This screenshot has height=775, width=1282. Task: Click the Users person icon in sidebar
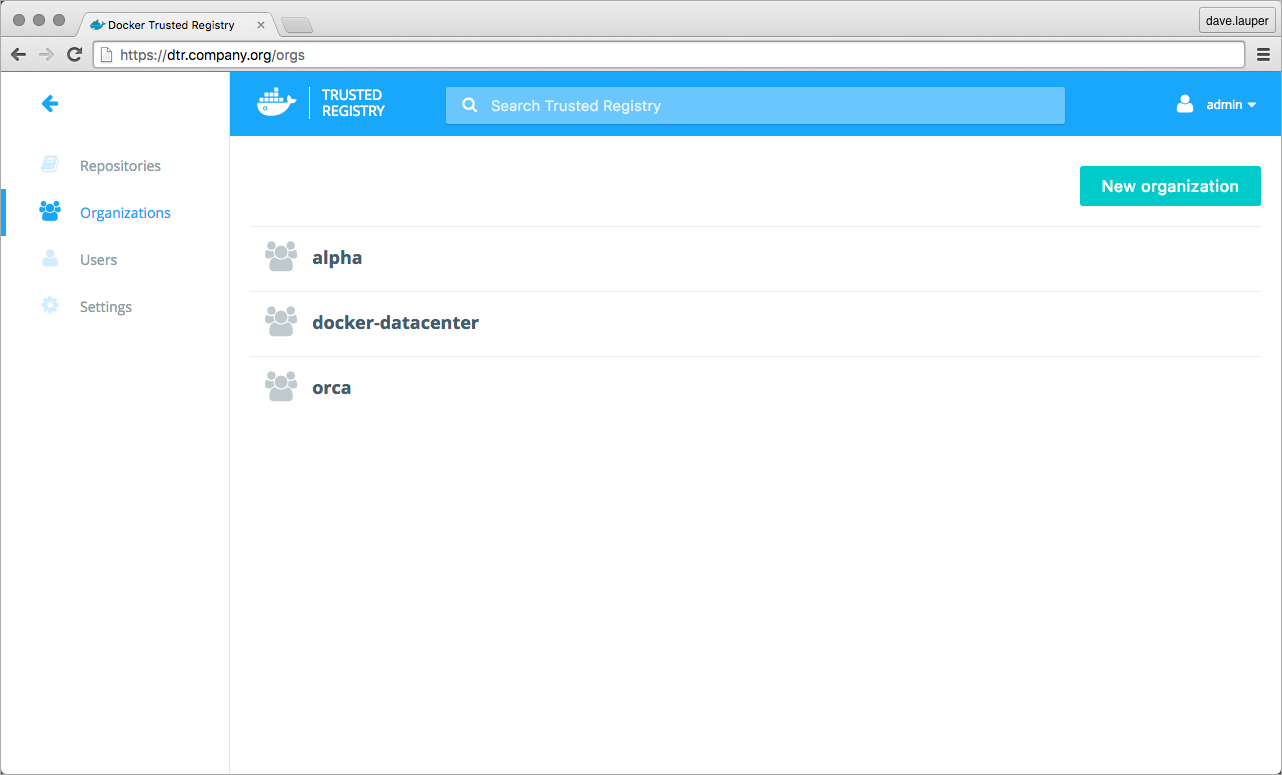pyautogui.click(x=50, y=259)
